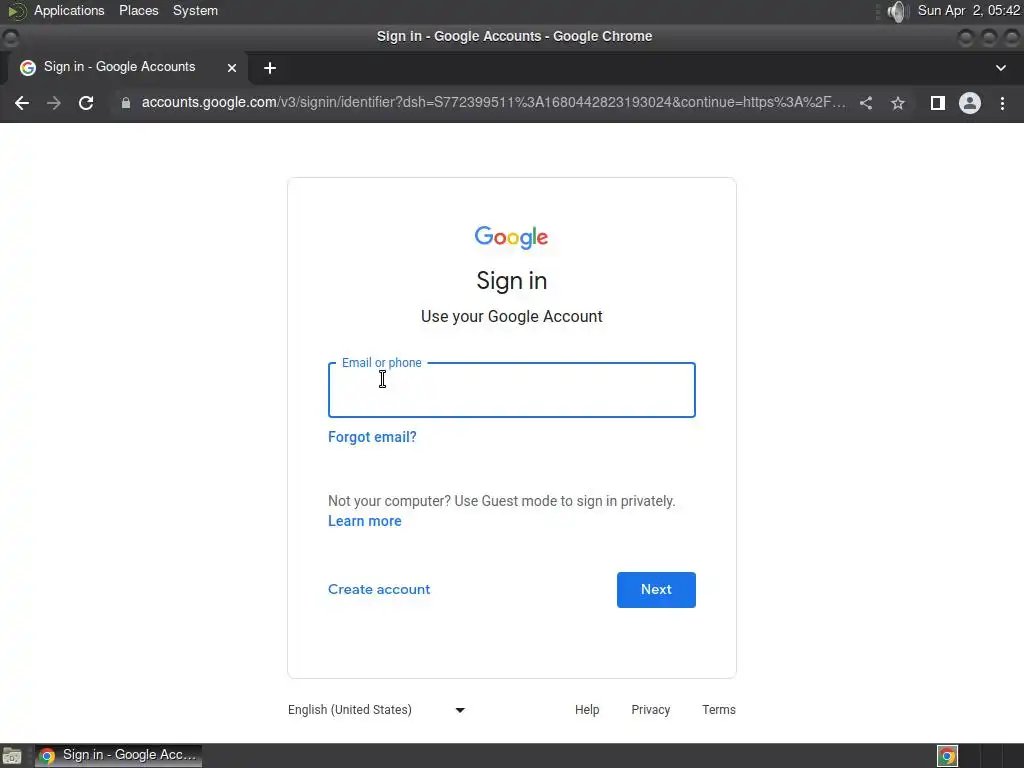Close the Sign in - Google Accounts tab
This screenshot has width=1024, height=768.
pos(232,68)
